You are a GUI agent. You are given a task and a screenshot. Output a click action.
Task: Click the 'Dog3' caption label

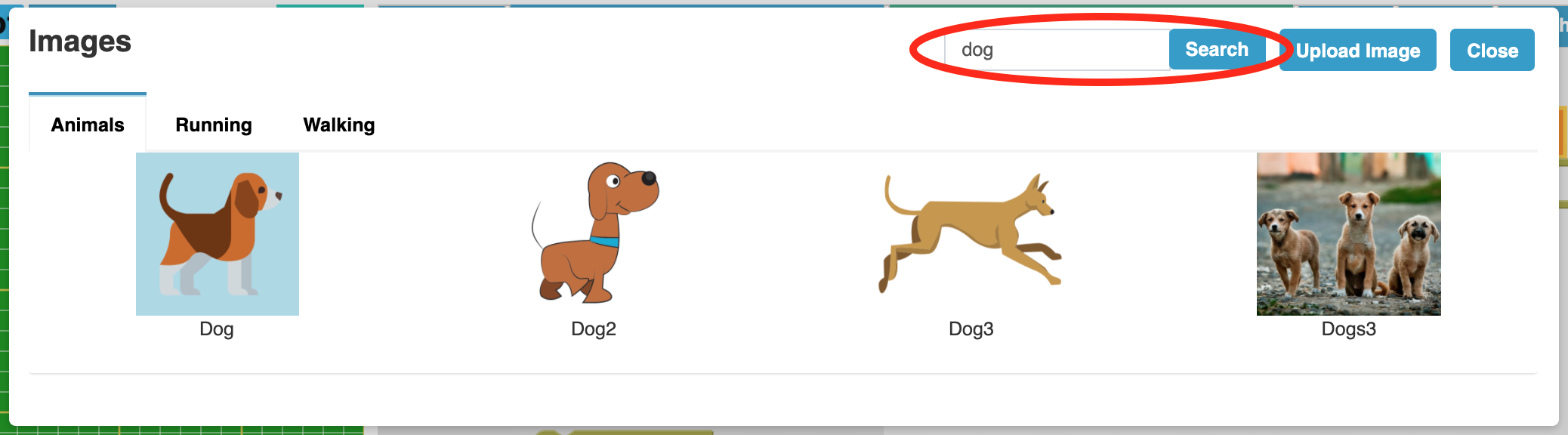[971, 329]
